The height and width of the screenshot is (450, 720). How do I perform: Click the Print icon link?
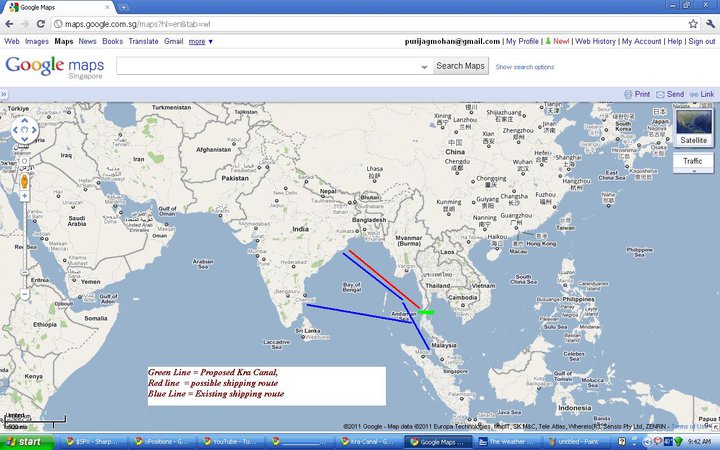click(x=637, y=94)
